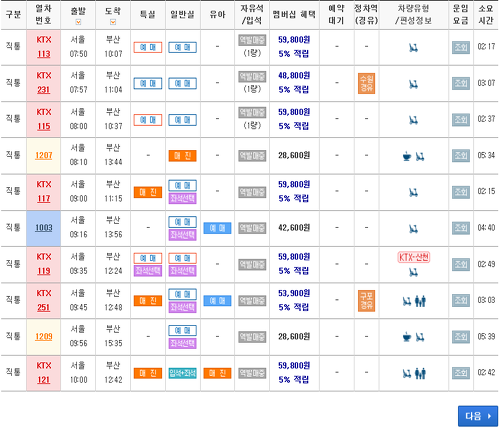Viewport: 500px width, 428px height.
Task: Select 입석+좌석 option for KTX 121
Action: 182,373
